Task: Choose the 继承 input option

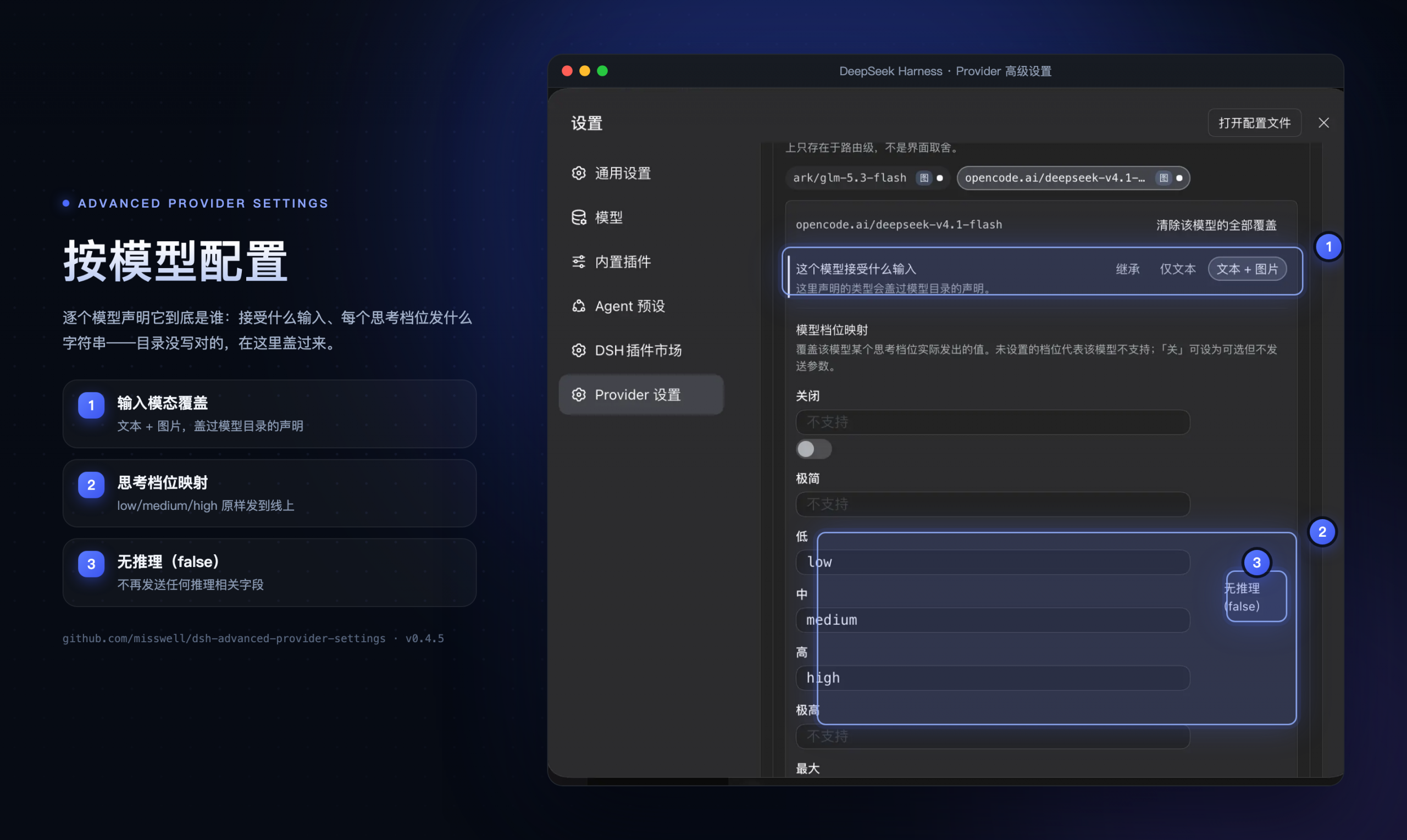Action: [x=1127, y=269]
